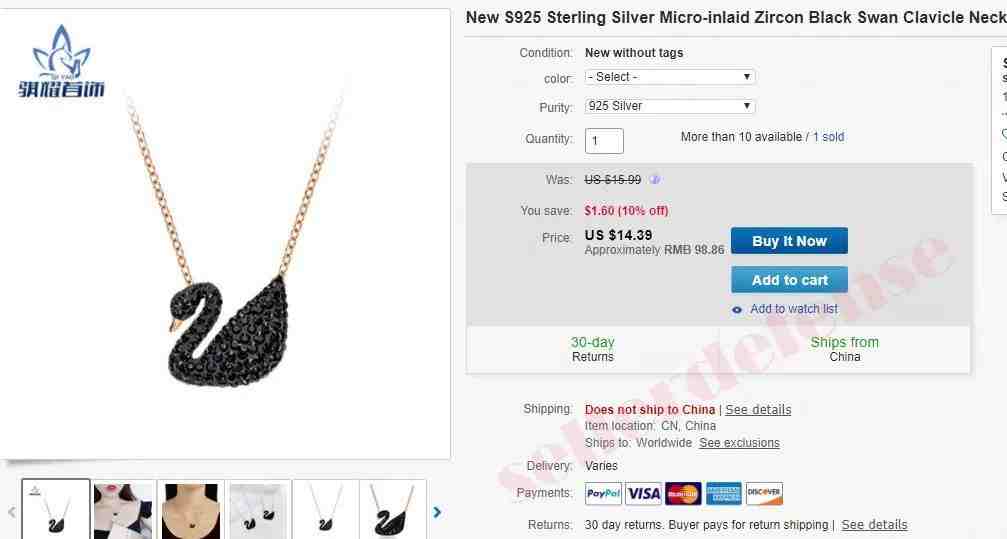Click the VISA card icon

pos(644,493)
